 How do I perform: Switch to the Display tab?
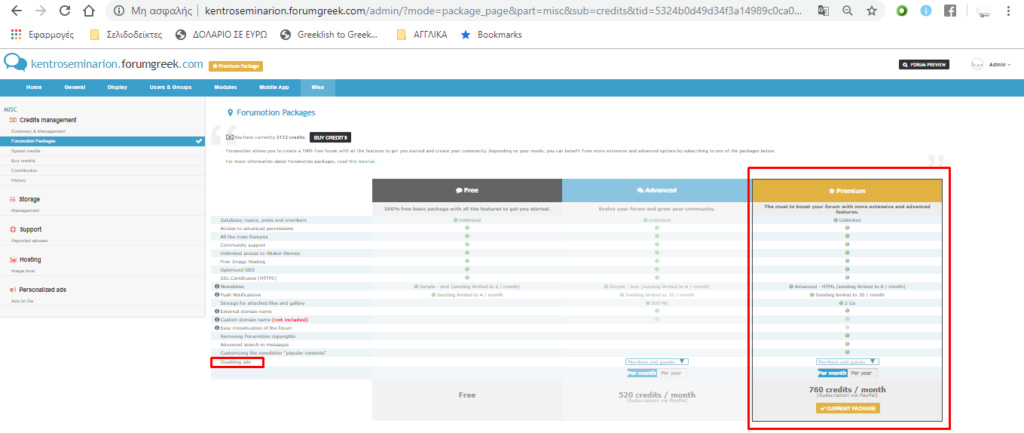pos(118,88)
